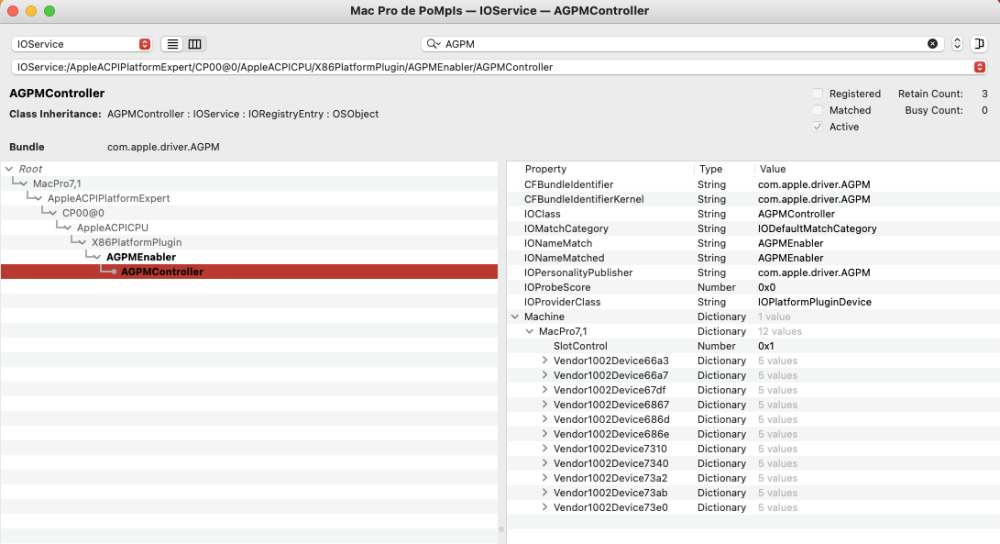Click the green zoom window button
The image size is (1000, 544).
[x=49, y=11]
